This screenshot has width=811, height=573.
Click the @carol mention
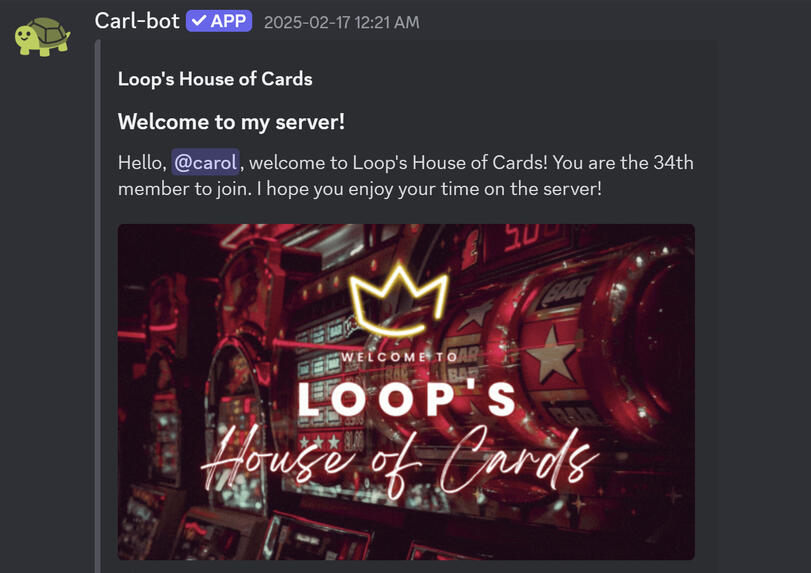tap(205, 162)
